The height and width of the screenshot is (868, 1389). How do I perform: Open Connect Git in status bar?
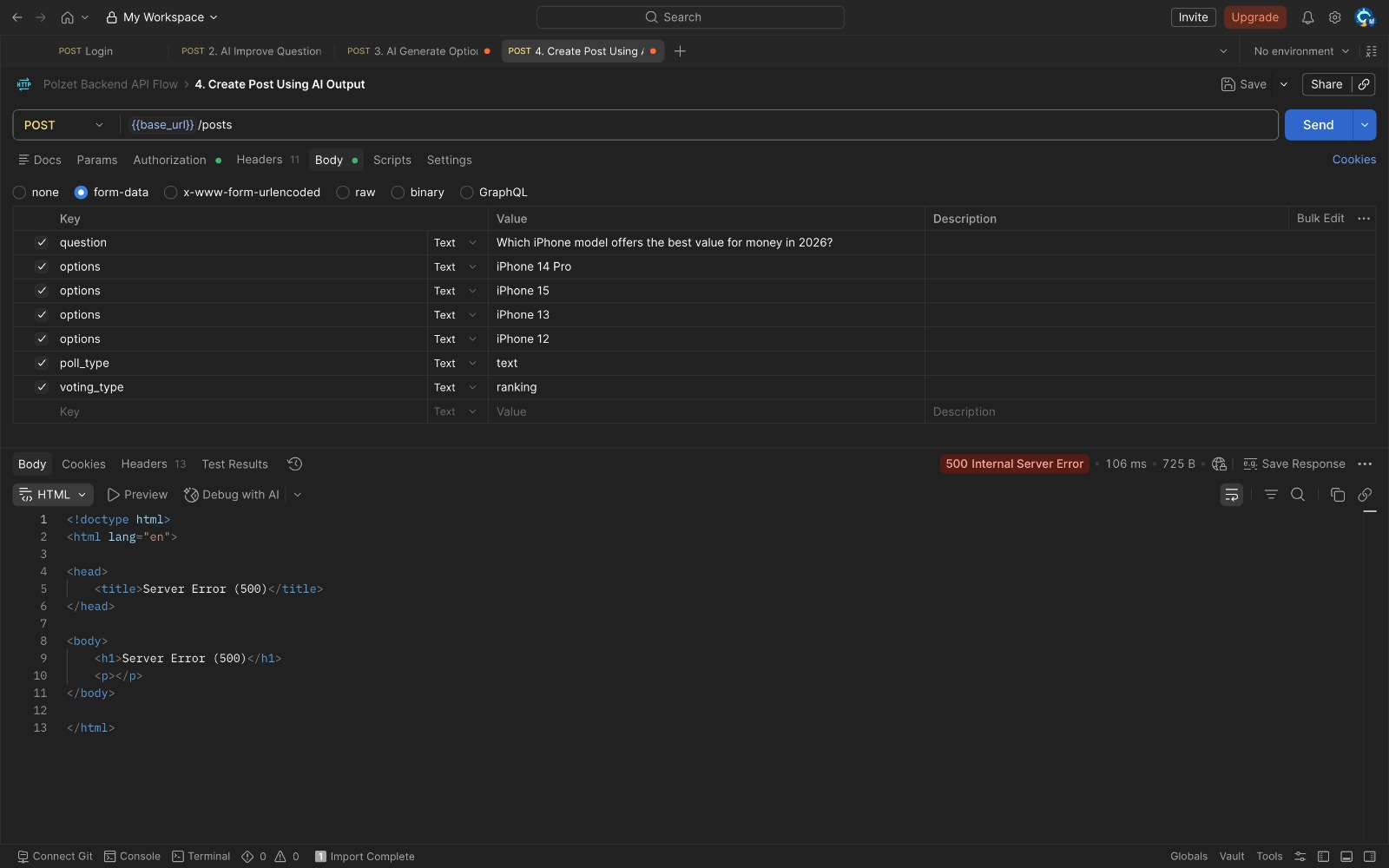point(55,857)
